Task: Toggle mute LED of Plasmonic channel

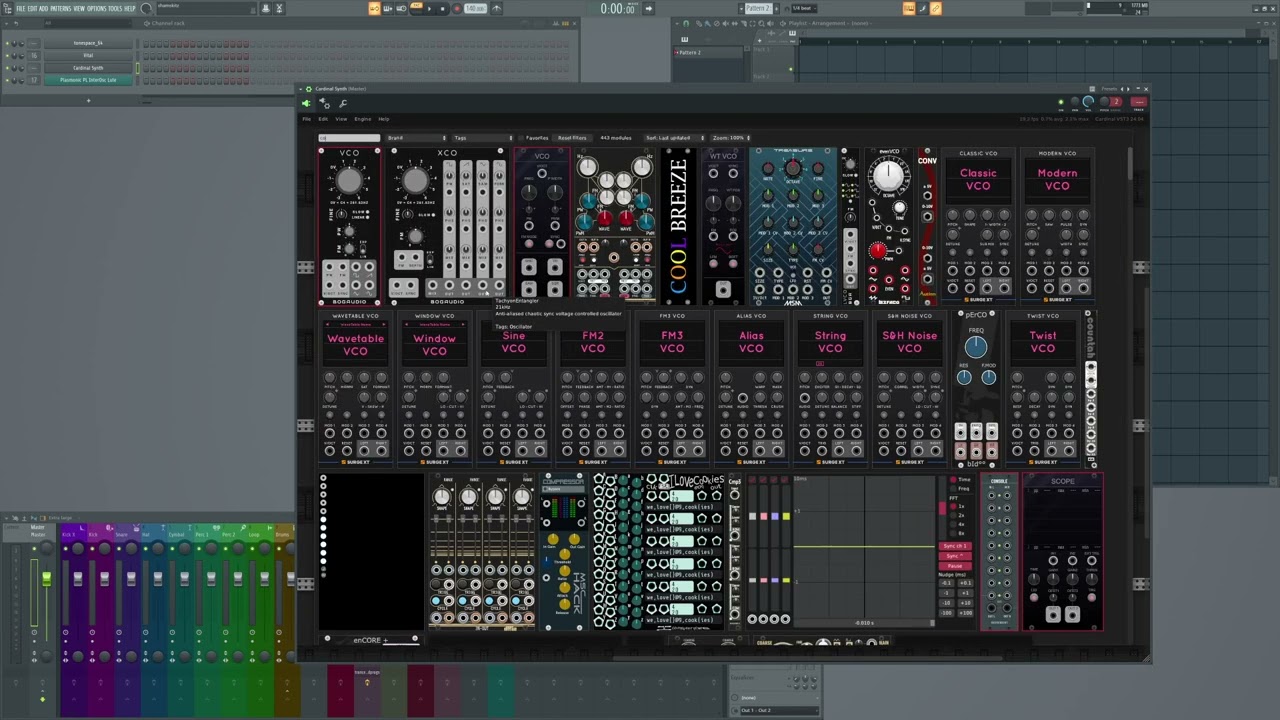Action: [x=8, y=80]
